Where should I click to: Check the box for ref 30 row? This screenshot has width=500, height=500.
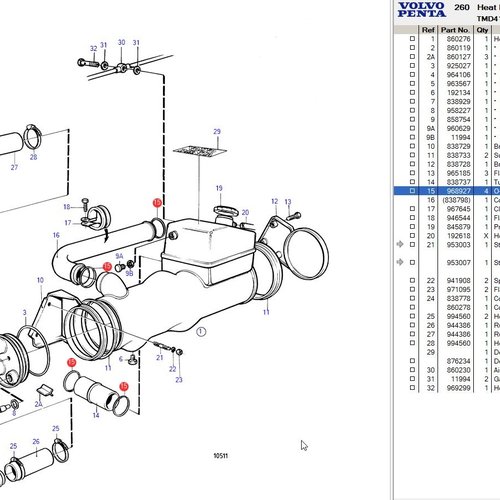click(x=412, y=370)
